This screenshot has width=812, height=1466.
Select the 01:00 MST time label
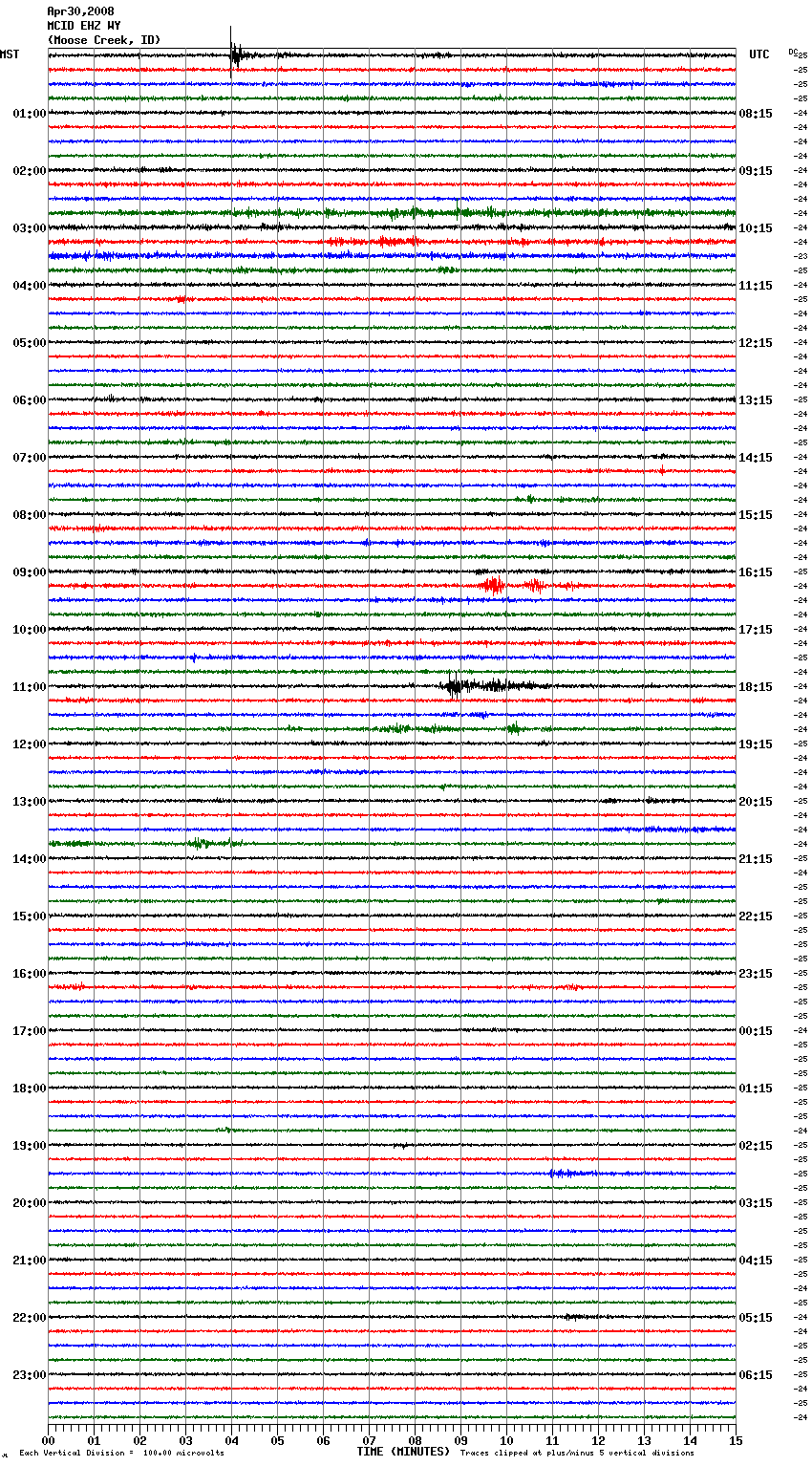[30, 114]
